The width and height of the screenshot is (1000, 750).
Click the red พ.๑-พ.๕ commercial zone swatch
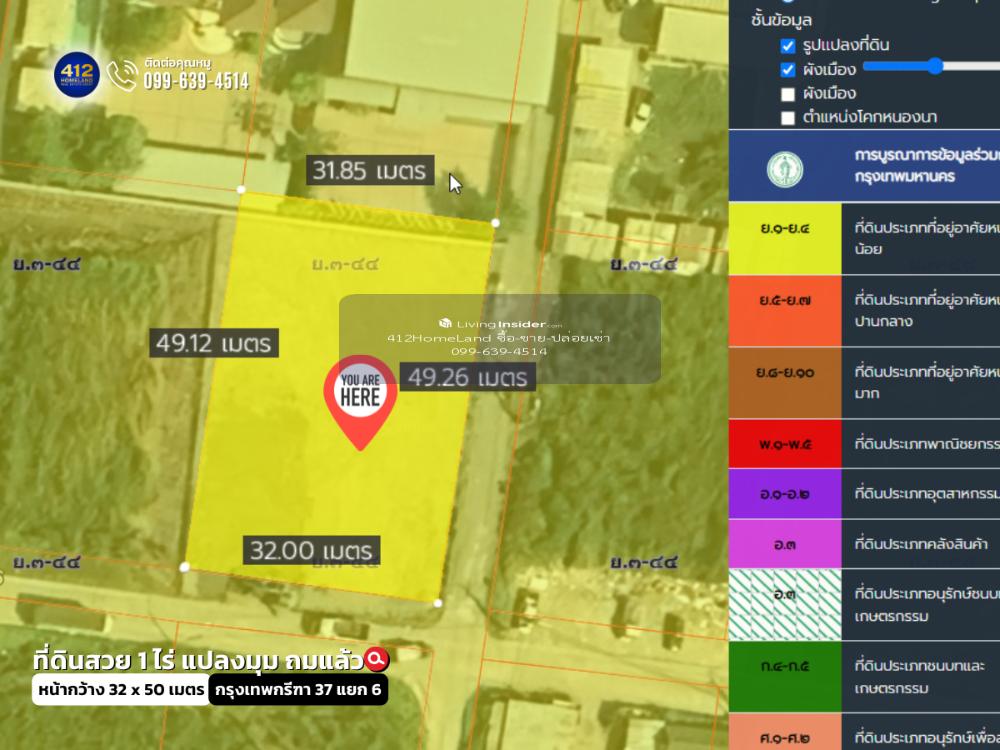785,443
